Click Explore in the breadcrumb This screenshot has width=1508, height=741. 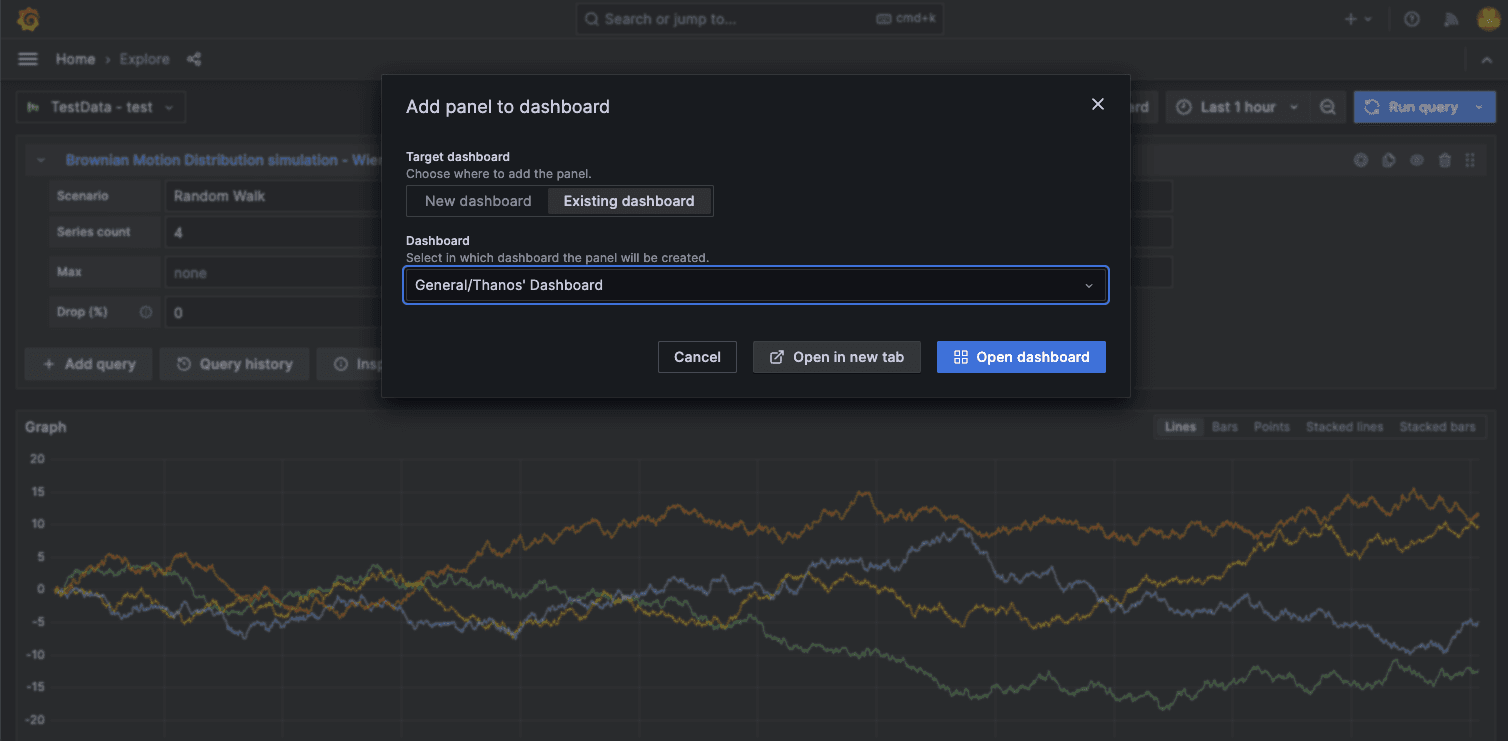point(144,59)
